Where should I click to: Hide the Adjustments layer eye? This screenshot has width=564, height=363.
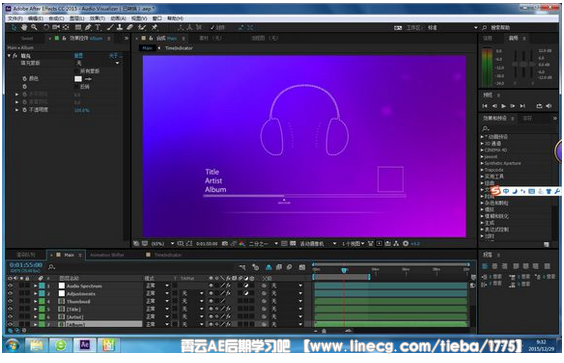(10, 294)
